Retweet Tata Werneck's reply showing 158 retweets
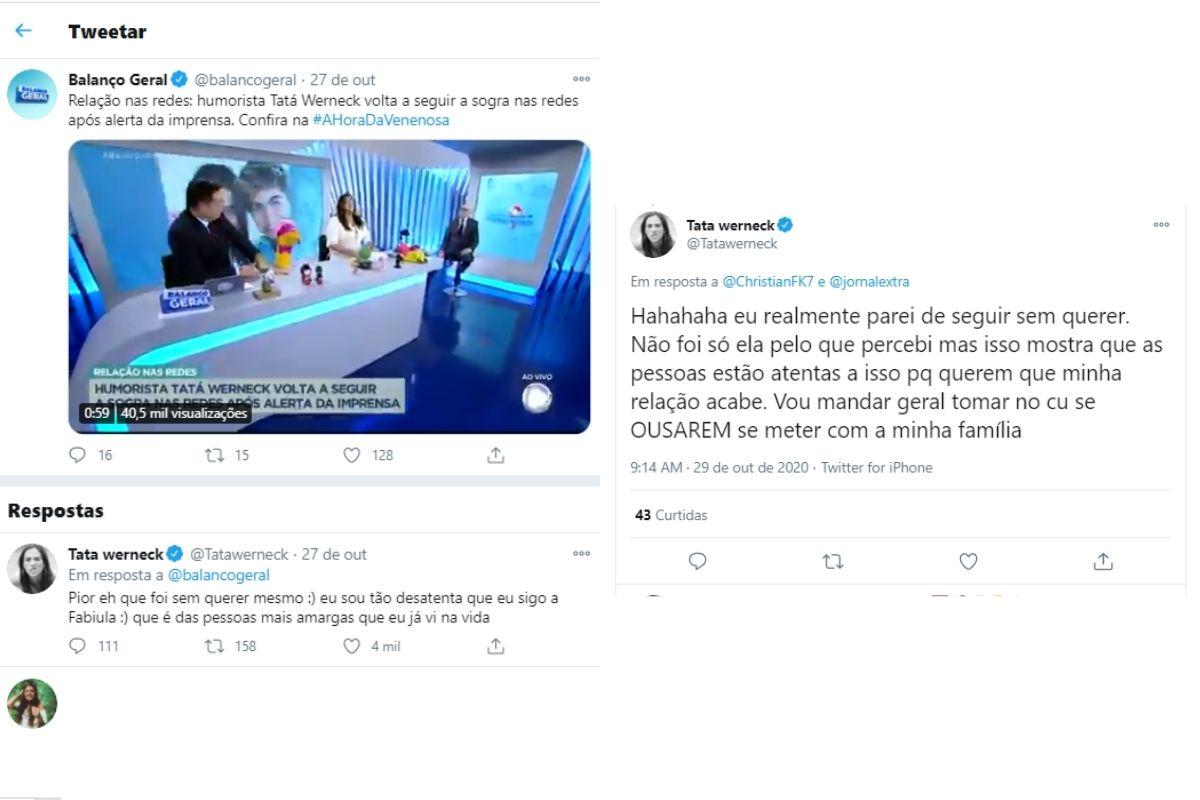Screen dimensions: 1200x800 click(213, 646)
